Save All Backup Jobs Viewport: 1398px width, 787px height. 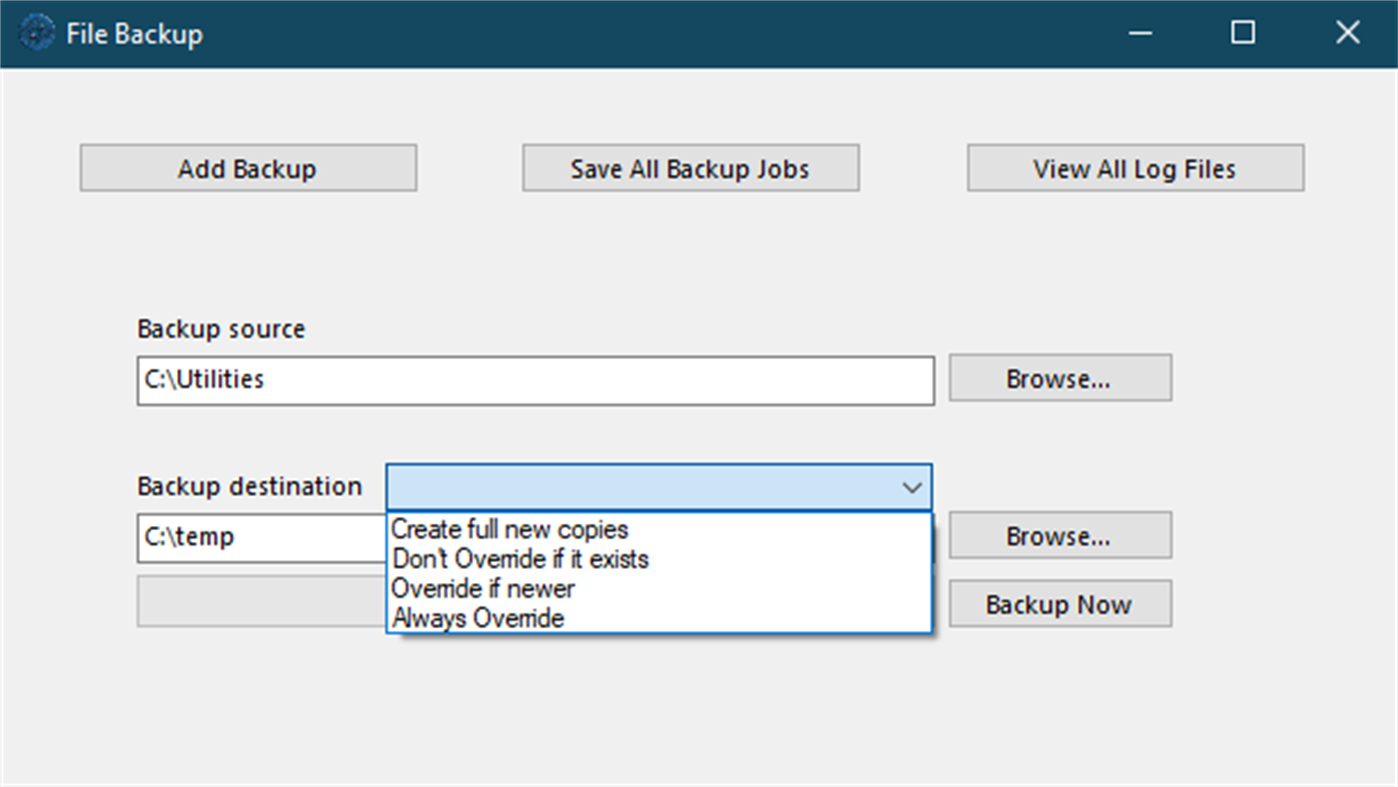pyautogui.click(x=689, y=167)
